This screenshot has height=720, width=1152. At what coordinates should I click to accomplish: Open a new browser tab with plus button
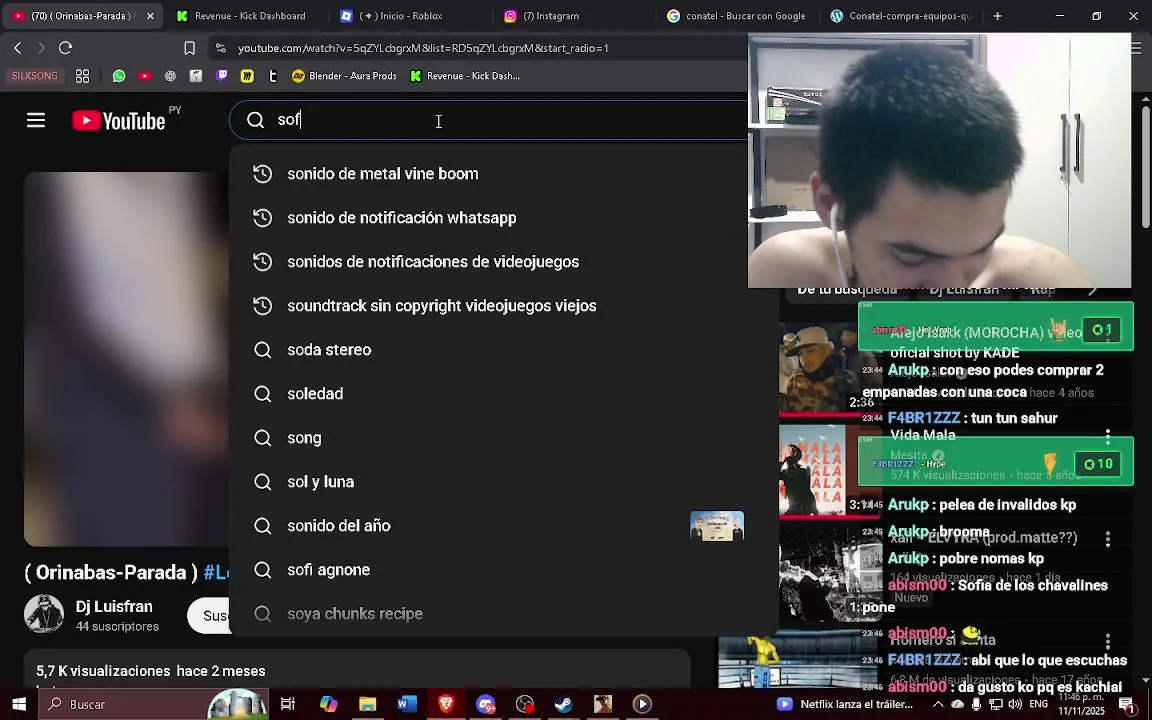click(997, 15)
